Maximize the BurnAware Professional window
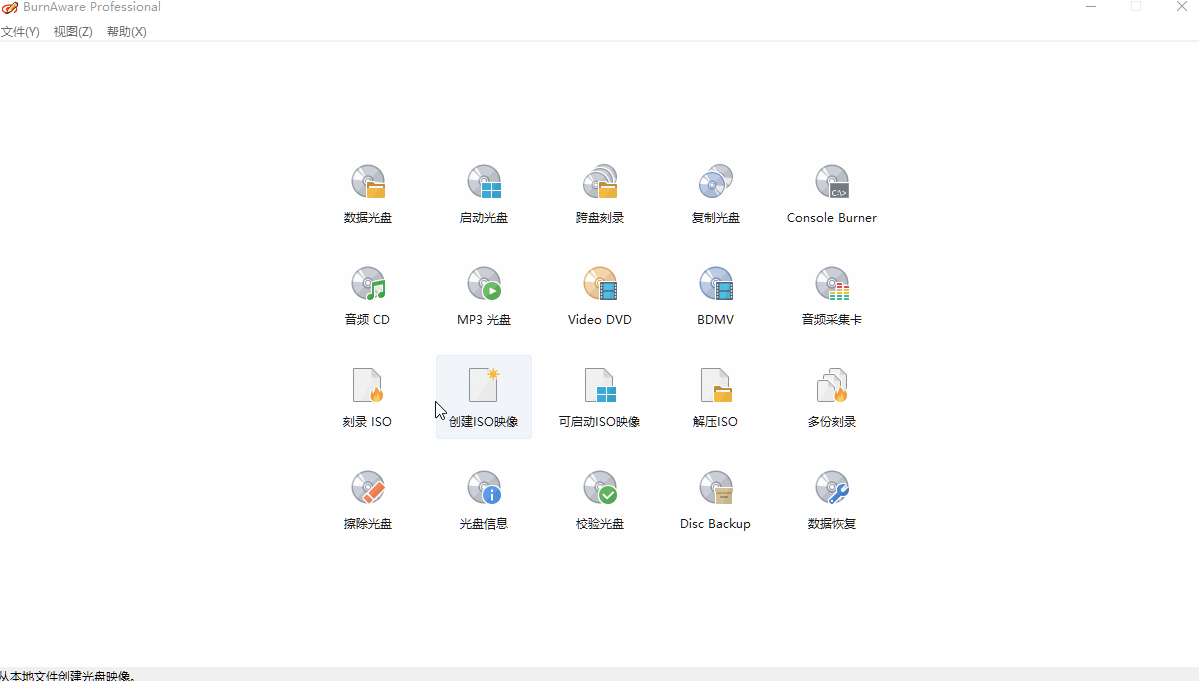The width and height of the screenshot is (1199, 681). [x=1136, y=7]
